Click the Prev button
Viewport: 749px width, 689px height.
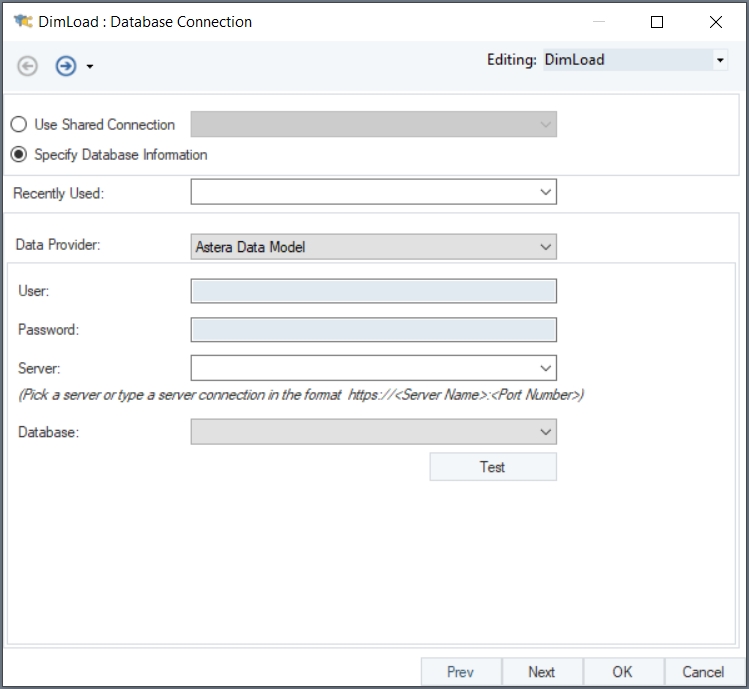point(460,672)
